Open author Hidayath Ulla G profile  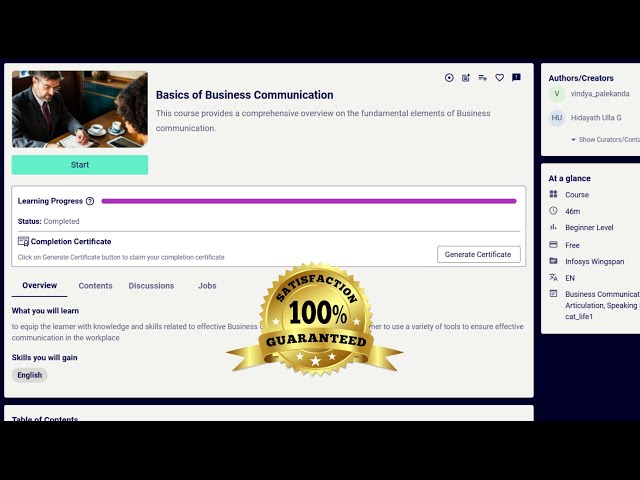pyautogui.click(x=596, y=118)
